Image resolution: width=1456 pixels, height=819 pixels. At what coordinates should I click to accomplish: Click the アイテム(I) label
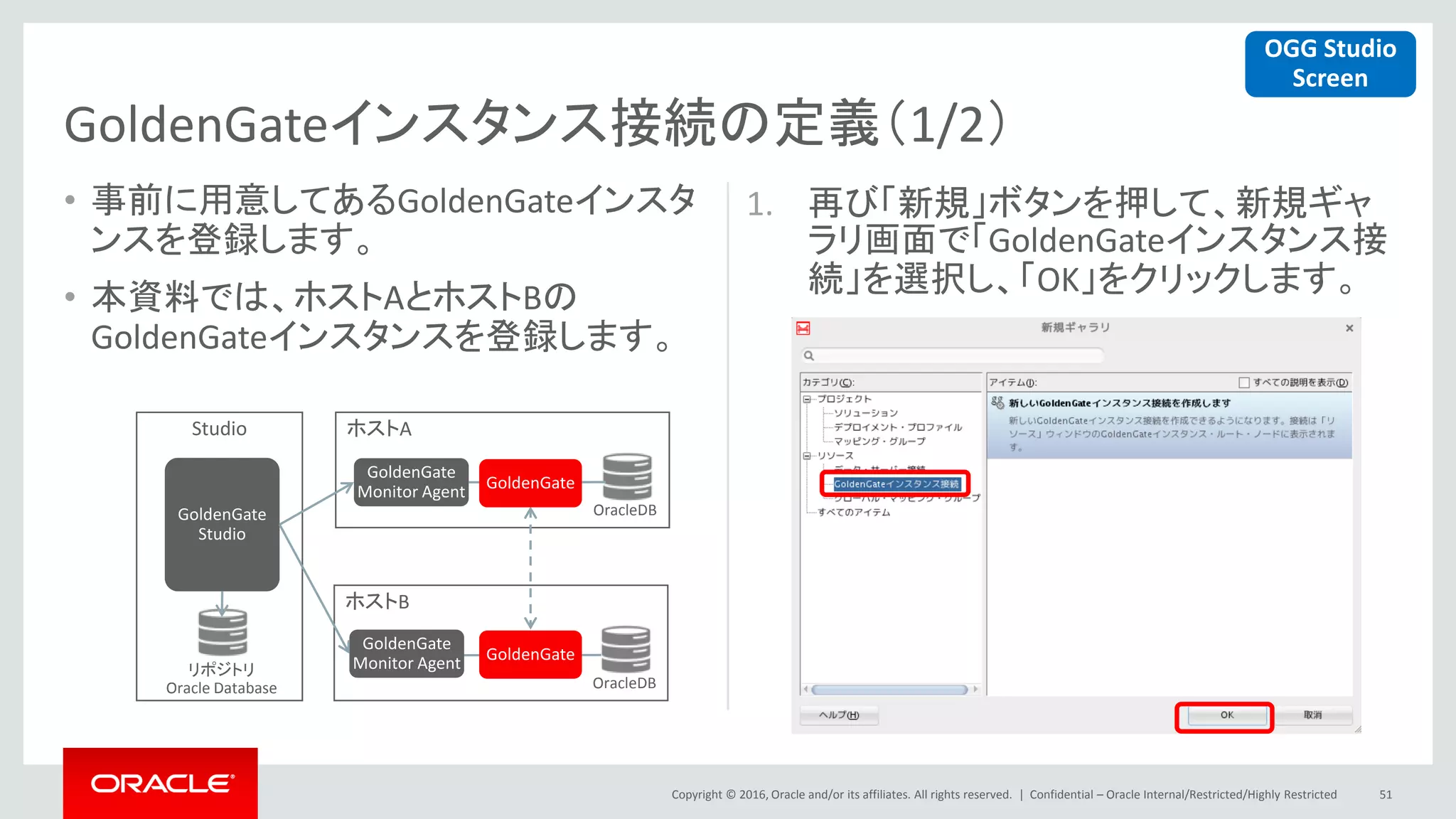coord(1013,382)
